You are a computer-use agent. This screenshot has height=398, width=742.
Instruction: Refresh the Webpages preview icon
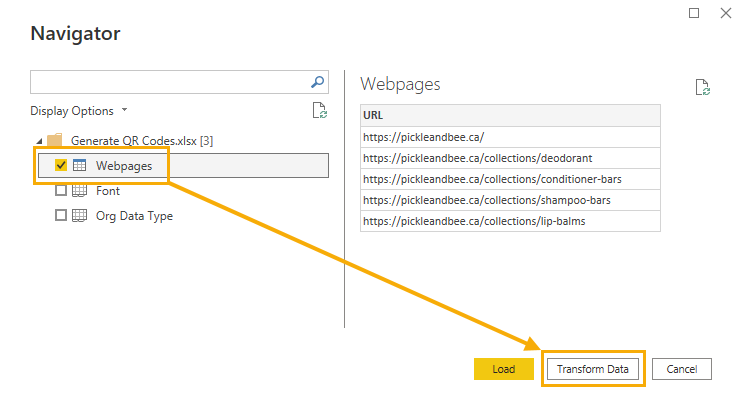tap(703, 87)
